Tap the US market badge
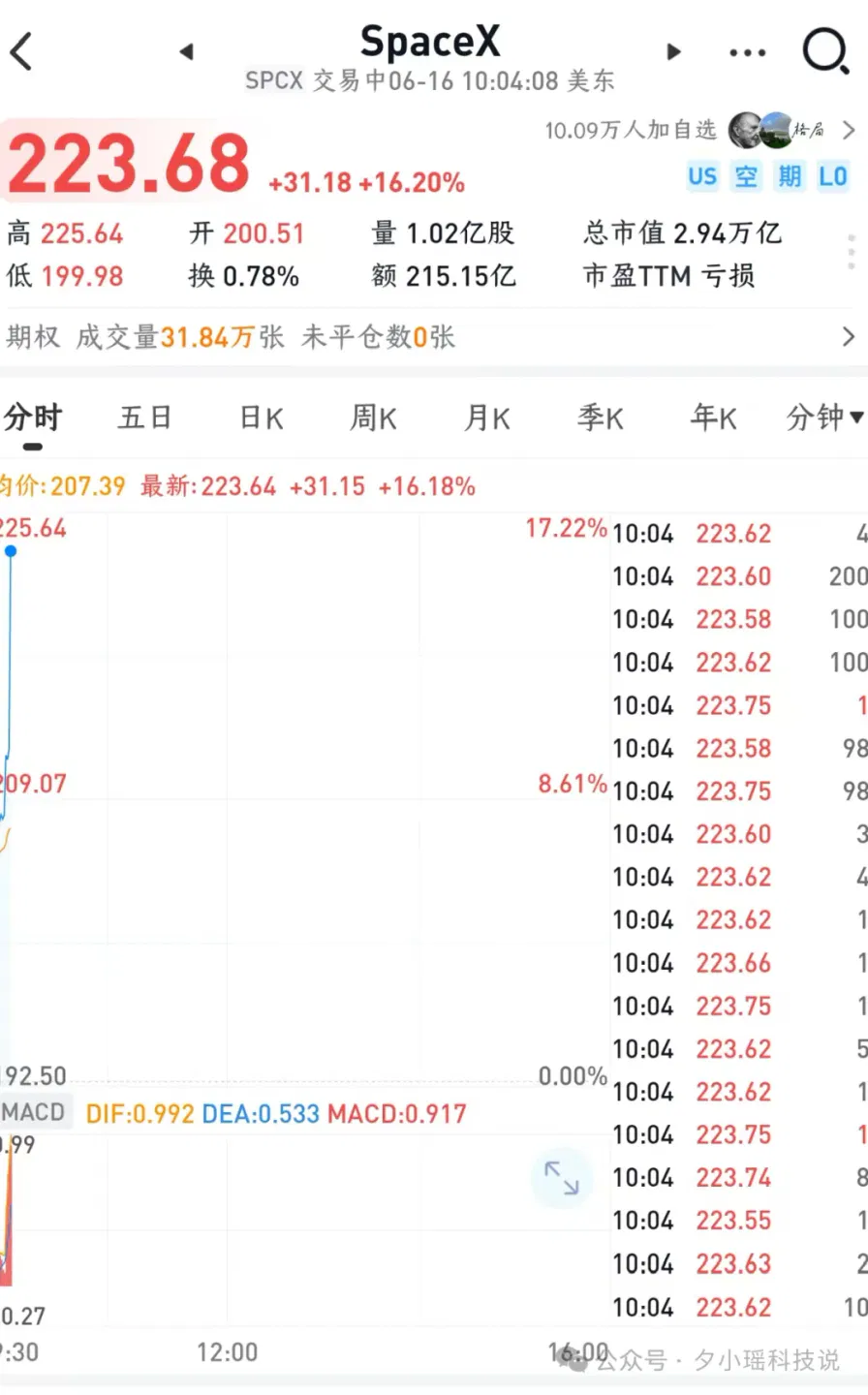Viewport: 868px width, 1395px height. 702,176
